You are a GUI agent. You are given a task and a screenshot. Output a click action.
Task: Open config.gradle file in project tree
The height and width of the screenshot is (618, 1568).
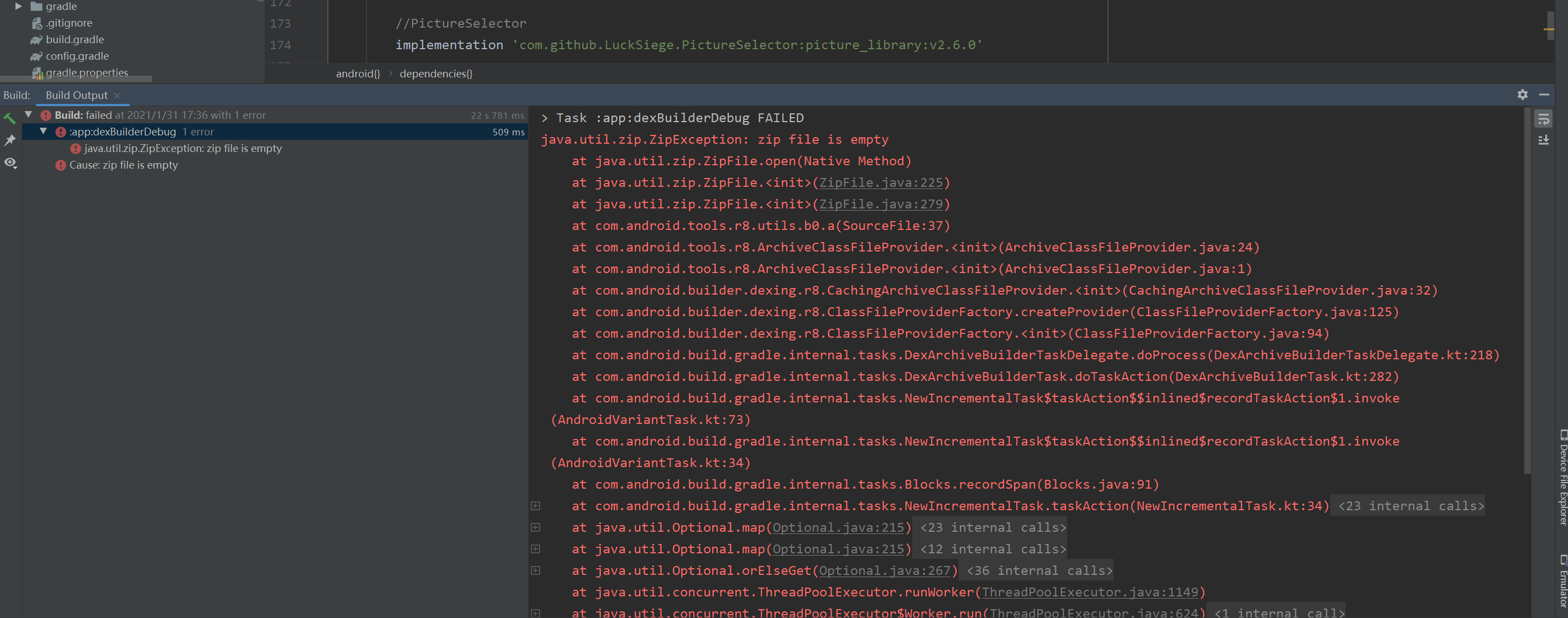click(x=77, y=56)
